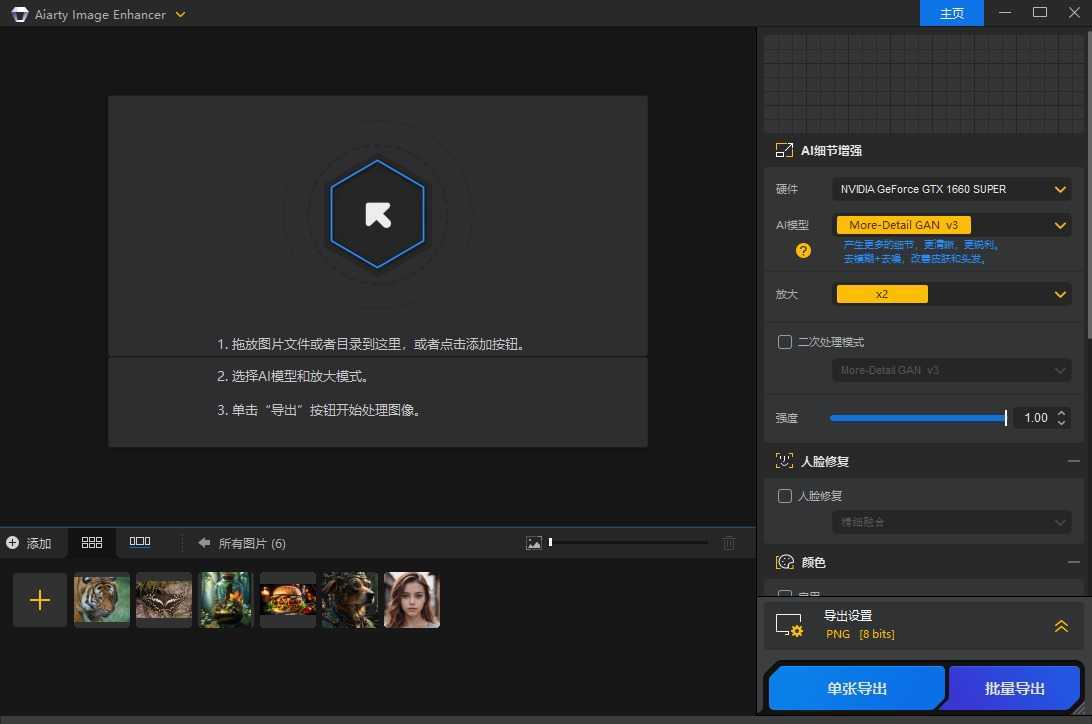1092x724 pixels.
Task: Collapse the export settings panel chevron
Action: (x=1061, y=625)
